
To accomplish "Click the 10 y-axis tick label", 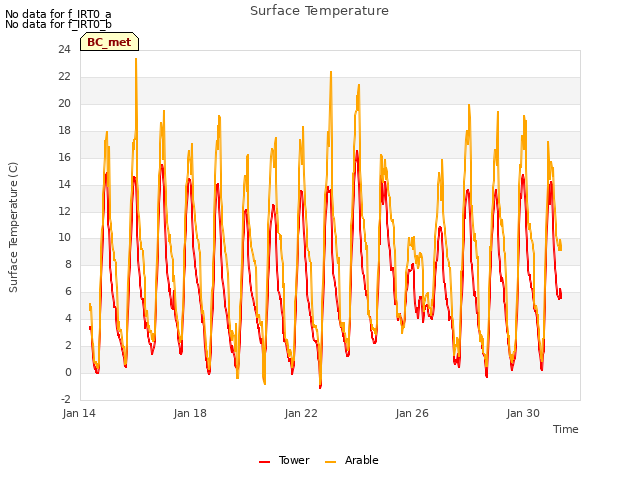I will (64, 238).
